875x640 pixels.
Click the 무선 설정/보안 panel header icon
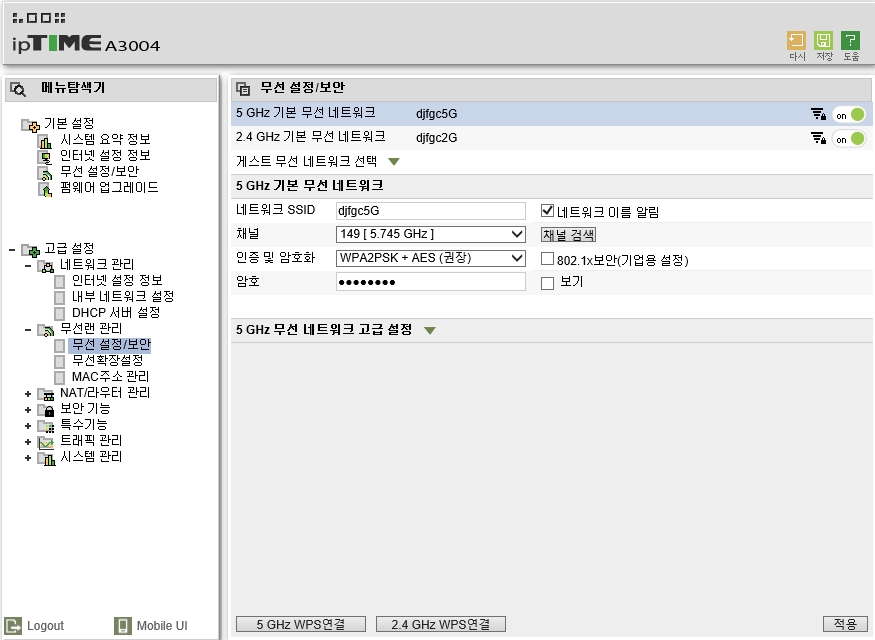click(243, 89)
